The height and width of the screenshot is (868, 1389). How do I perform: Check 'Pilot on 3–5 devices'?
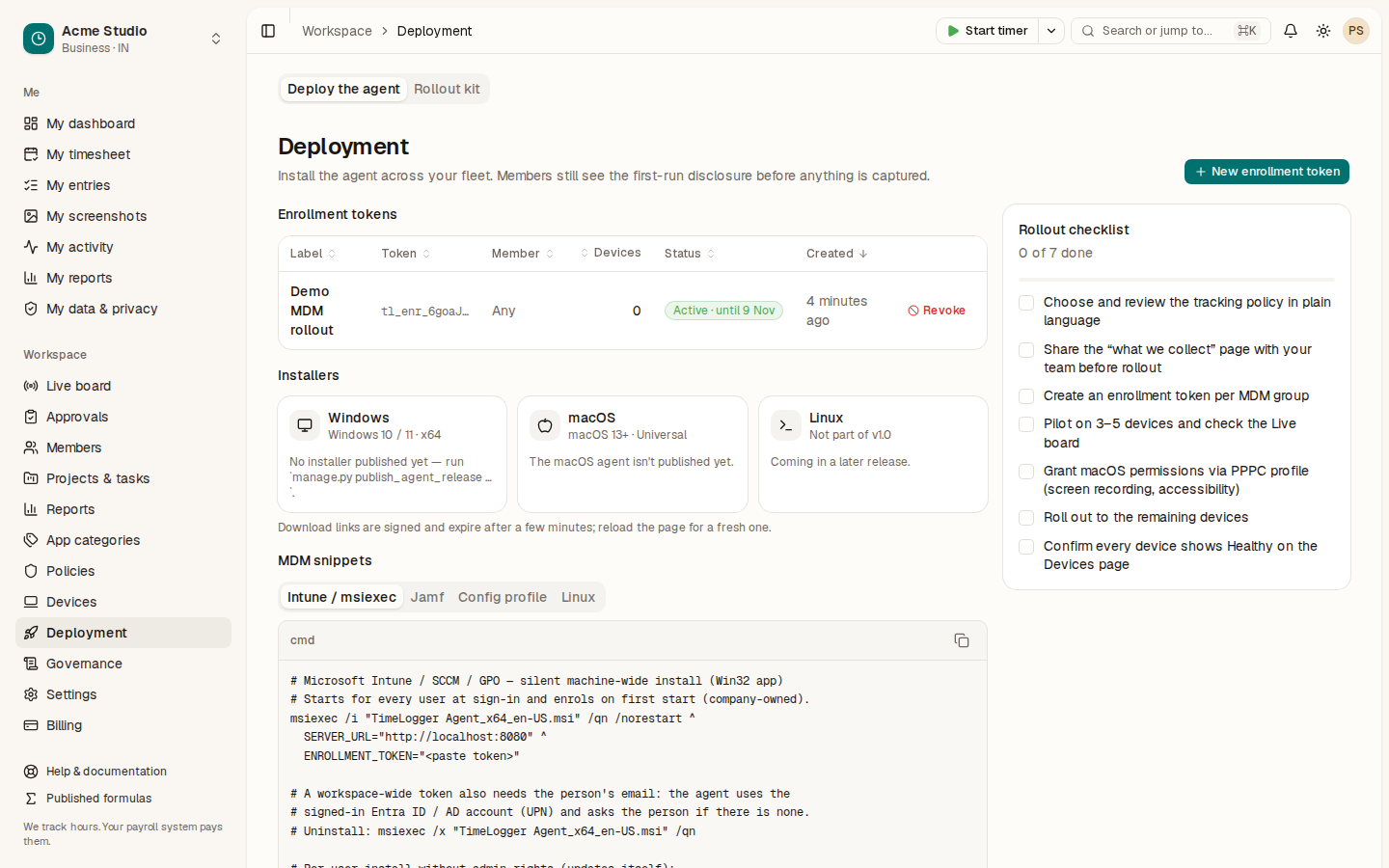[1026, 424]
